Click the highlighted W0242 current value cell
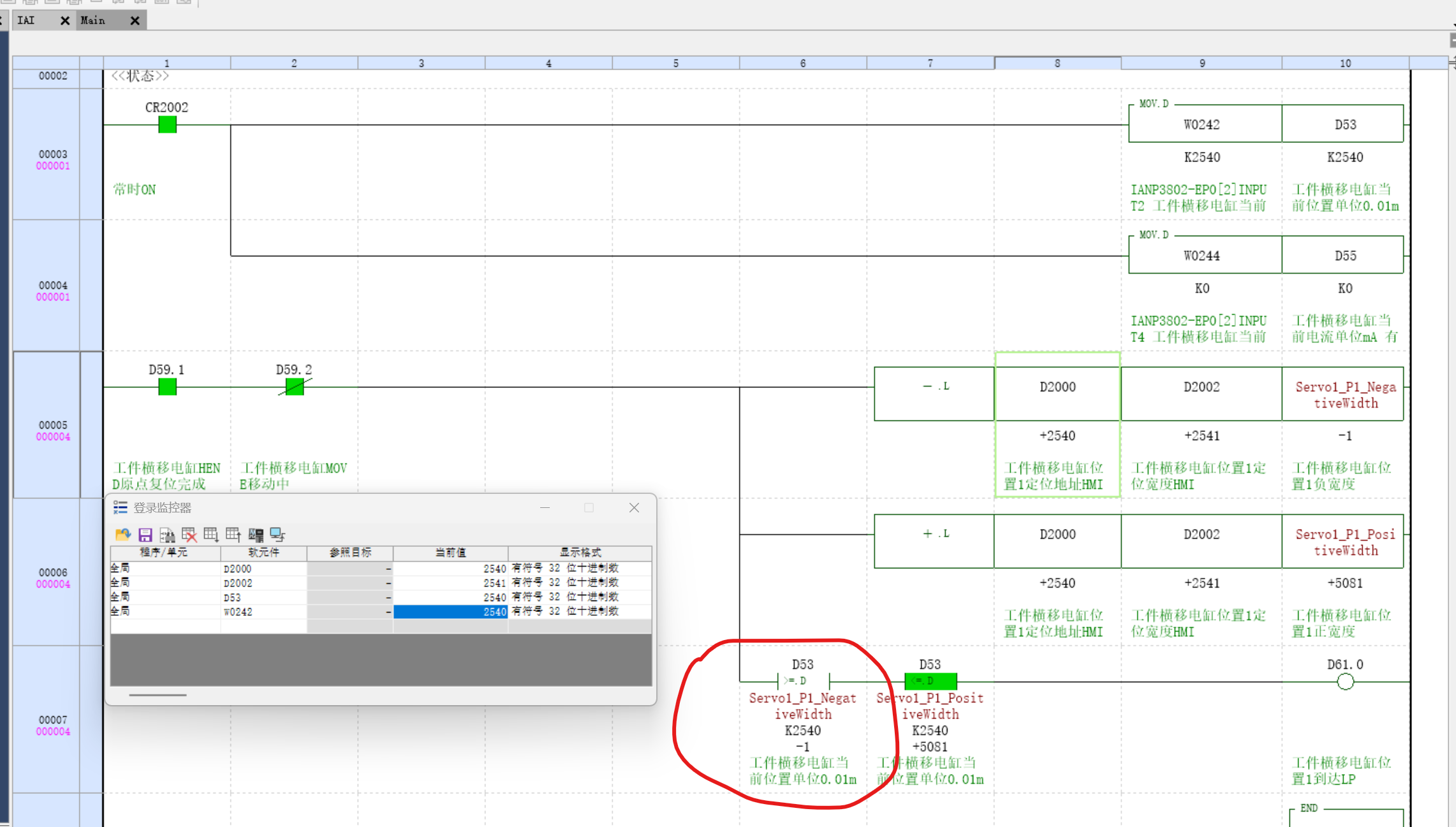The width and height of the screenshot is (1456, 827). [x=450, y=612]
